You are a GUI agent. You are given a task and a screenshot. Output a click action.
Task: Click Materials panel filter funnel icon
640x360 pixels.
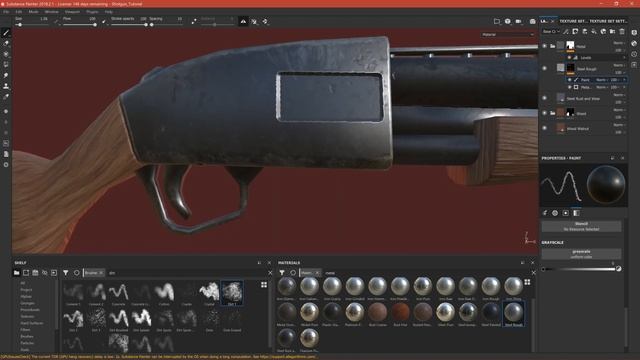pos(282,273)
